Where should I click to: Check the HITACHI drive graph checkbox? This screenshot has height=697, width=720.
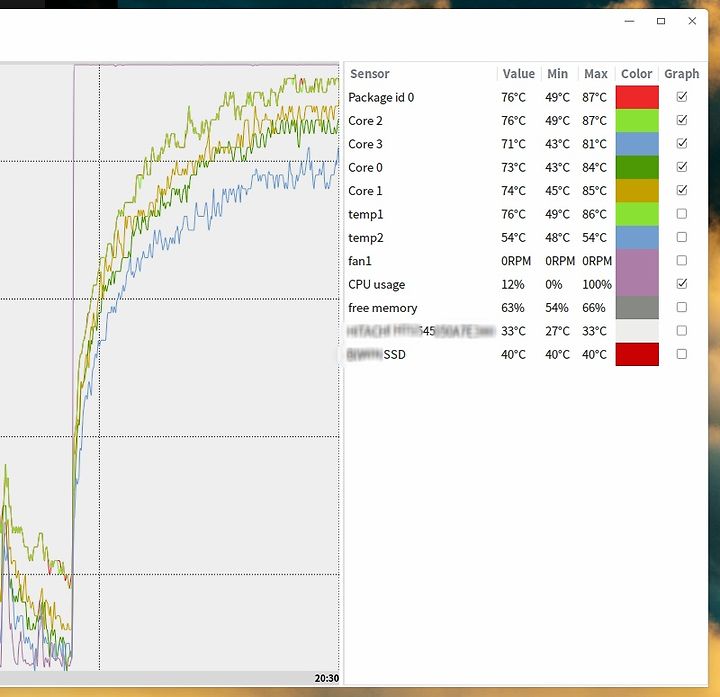681,331
